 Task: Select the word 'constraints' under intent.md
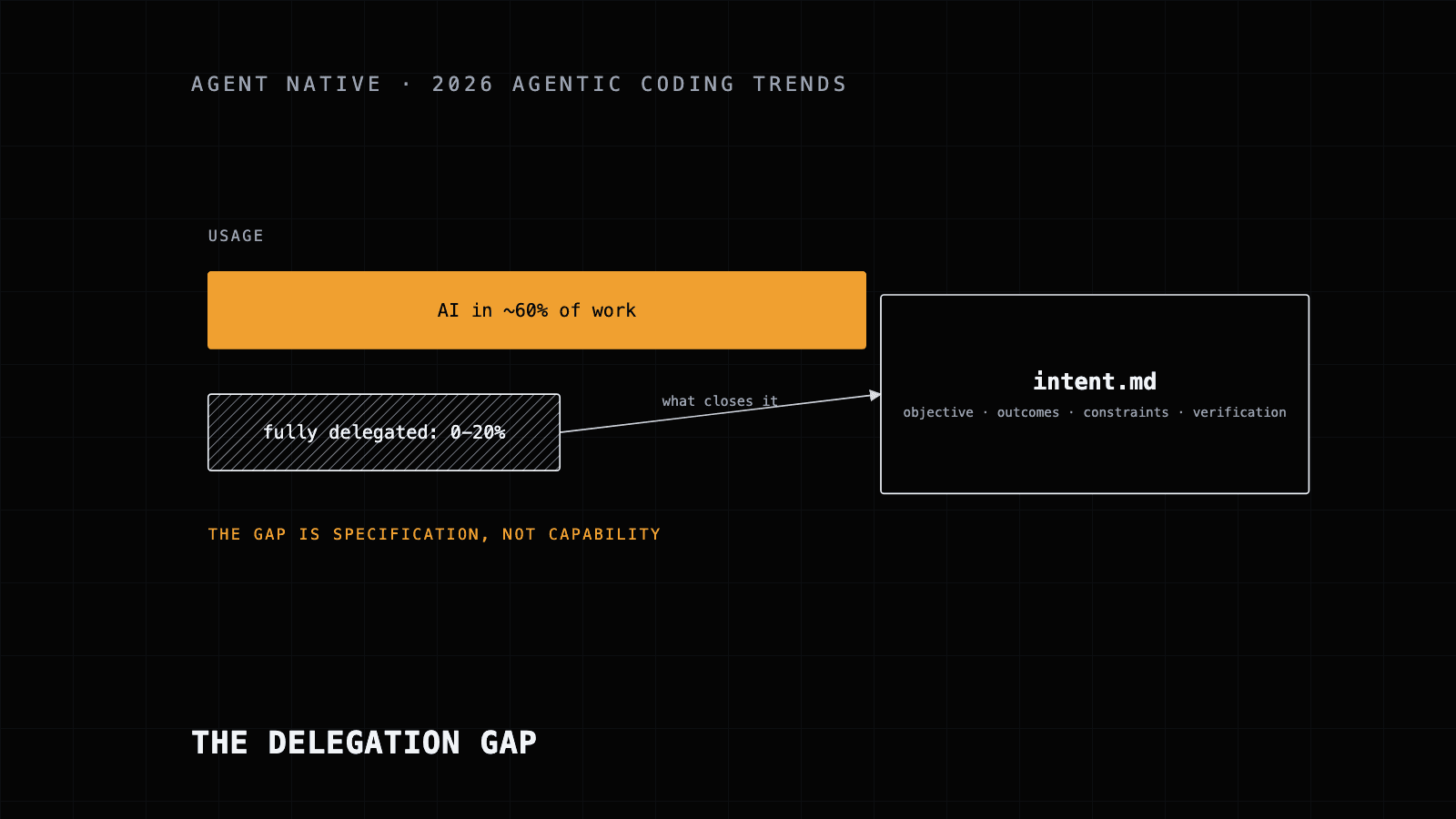point(1126,412)
